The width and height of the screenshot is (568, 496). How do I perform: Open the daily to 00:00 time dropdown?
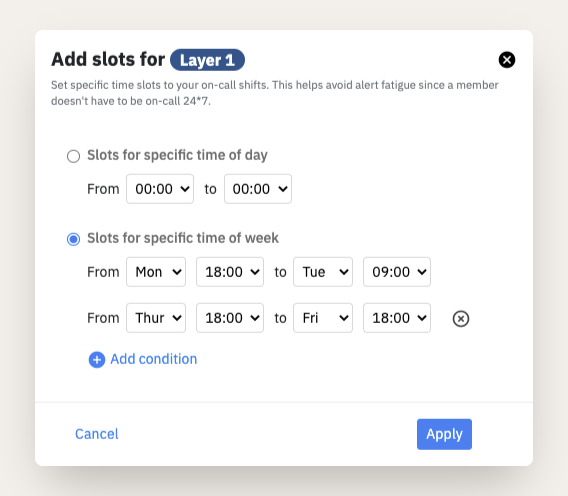(x=258, y=189)
